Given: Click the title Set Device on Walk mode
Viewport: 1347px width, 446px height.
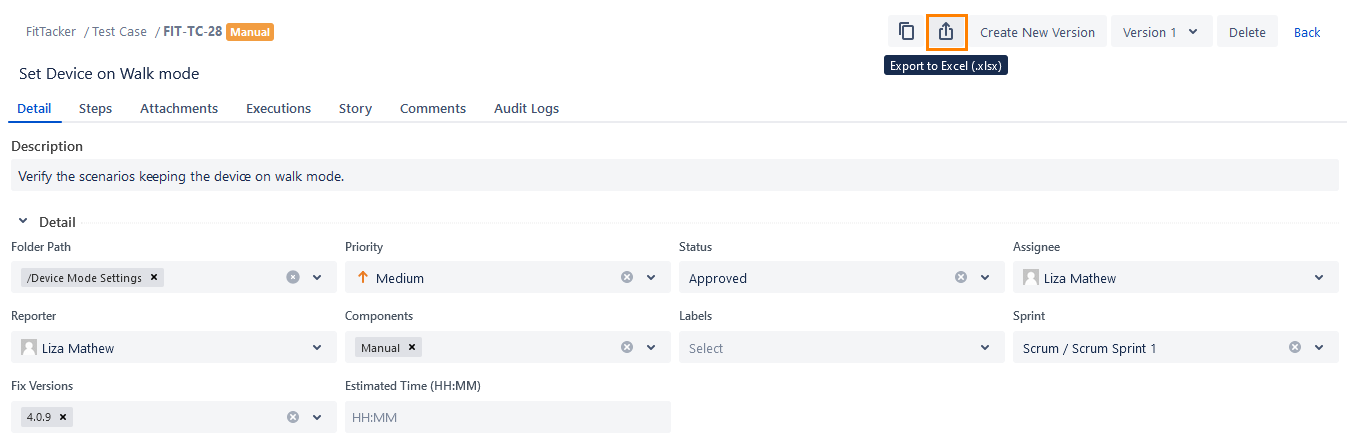Looking at the screenshot, I should pyautogui.click(x=109, y=73).
